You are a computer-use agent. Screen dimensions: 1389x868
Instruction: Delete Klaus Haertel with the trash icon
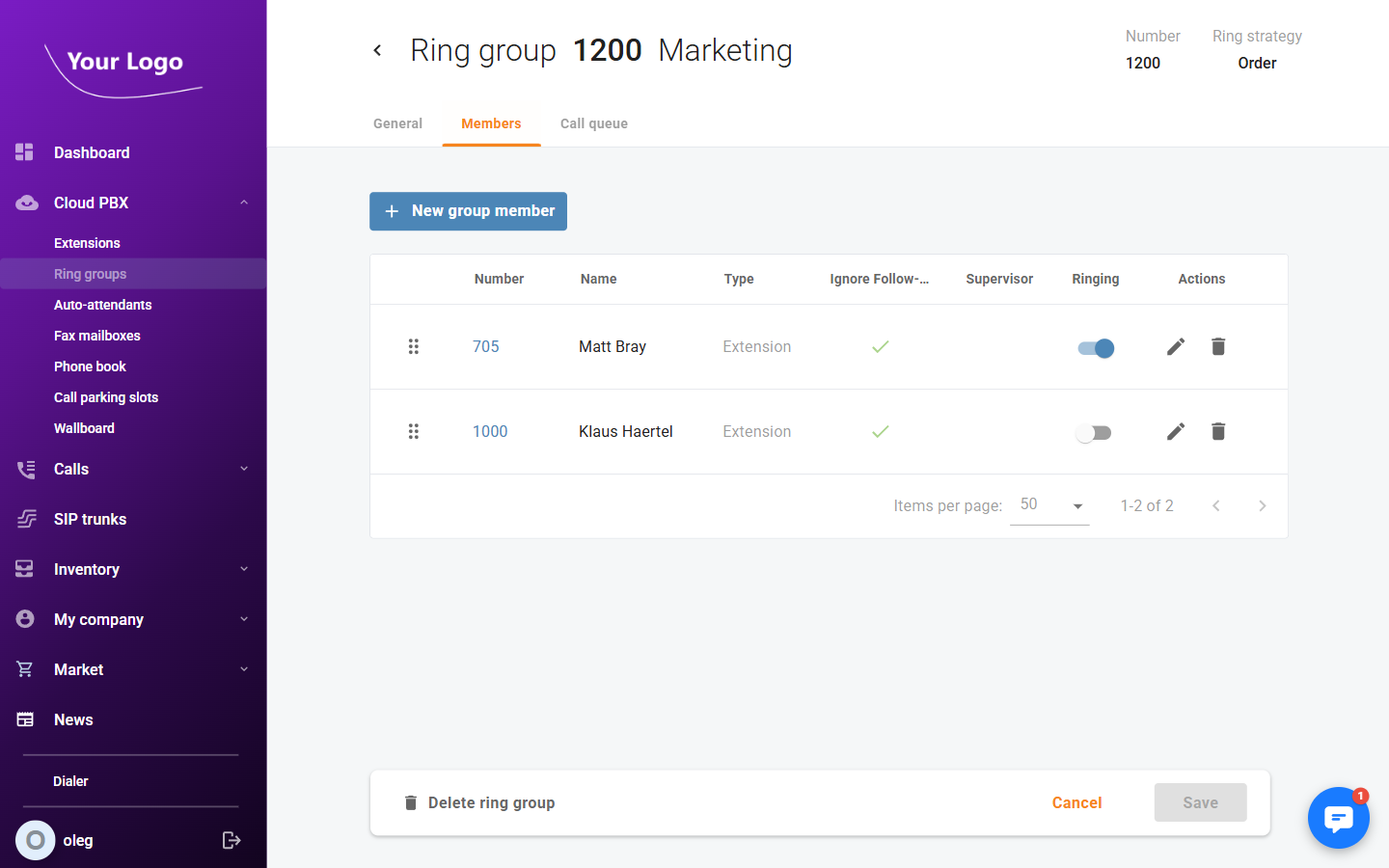pyautogui.click(x=1218, y=431)
